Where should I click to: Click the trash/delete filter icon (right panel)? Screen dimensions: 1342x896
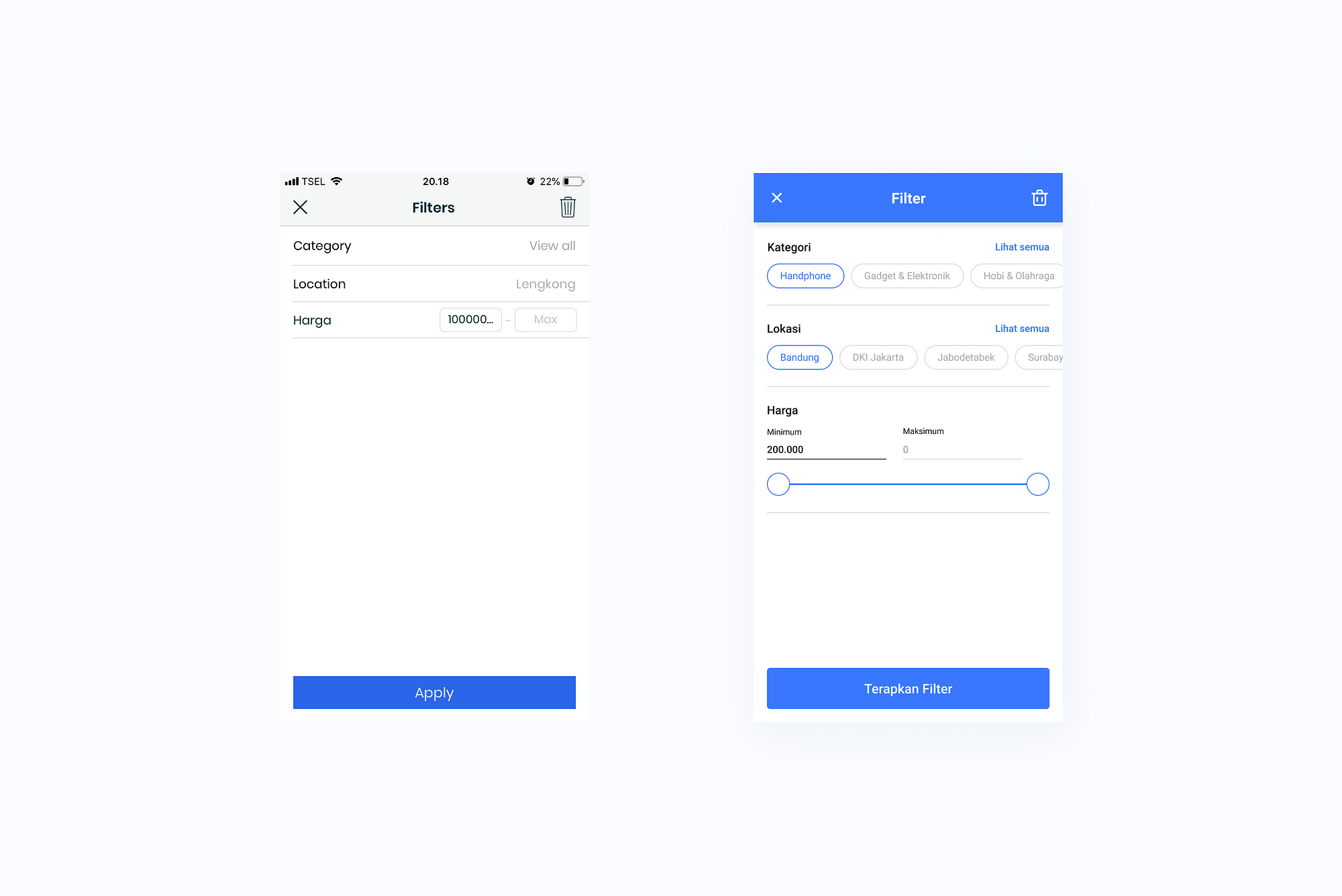coord(1040,198)
